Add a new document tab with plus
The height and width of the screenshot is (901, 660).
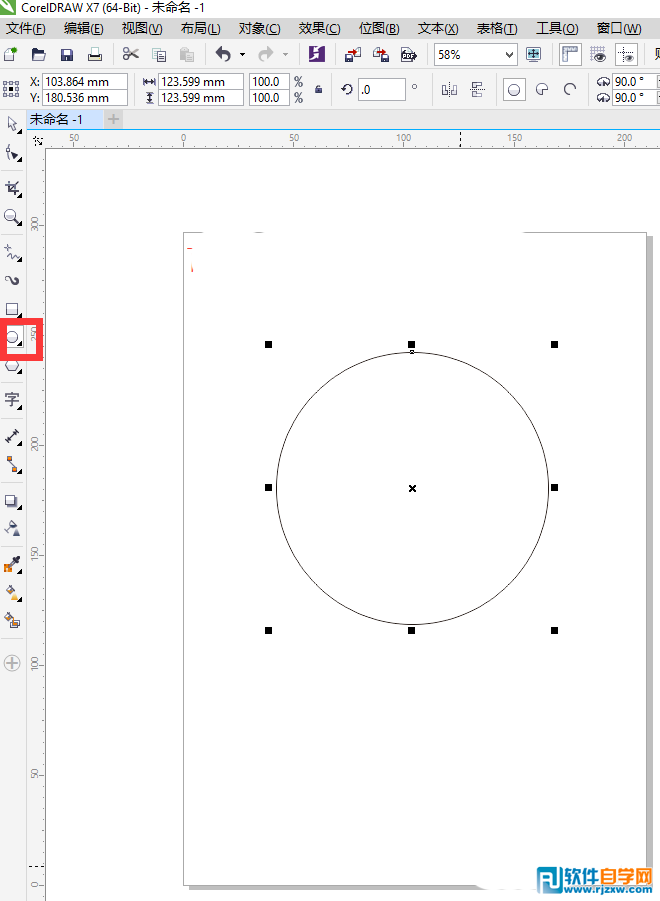[x=113, y=119]
